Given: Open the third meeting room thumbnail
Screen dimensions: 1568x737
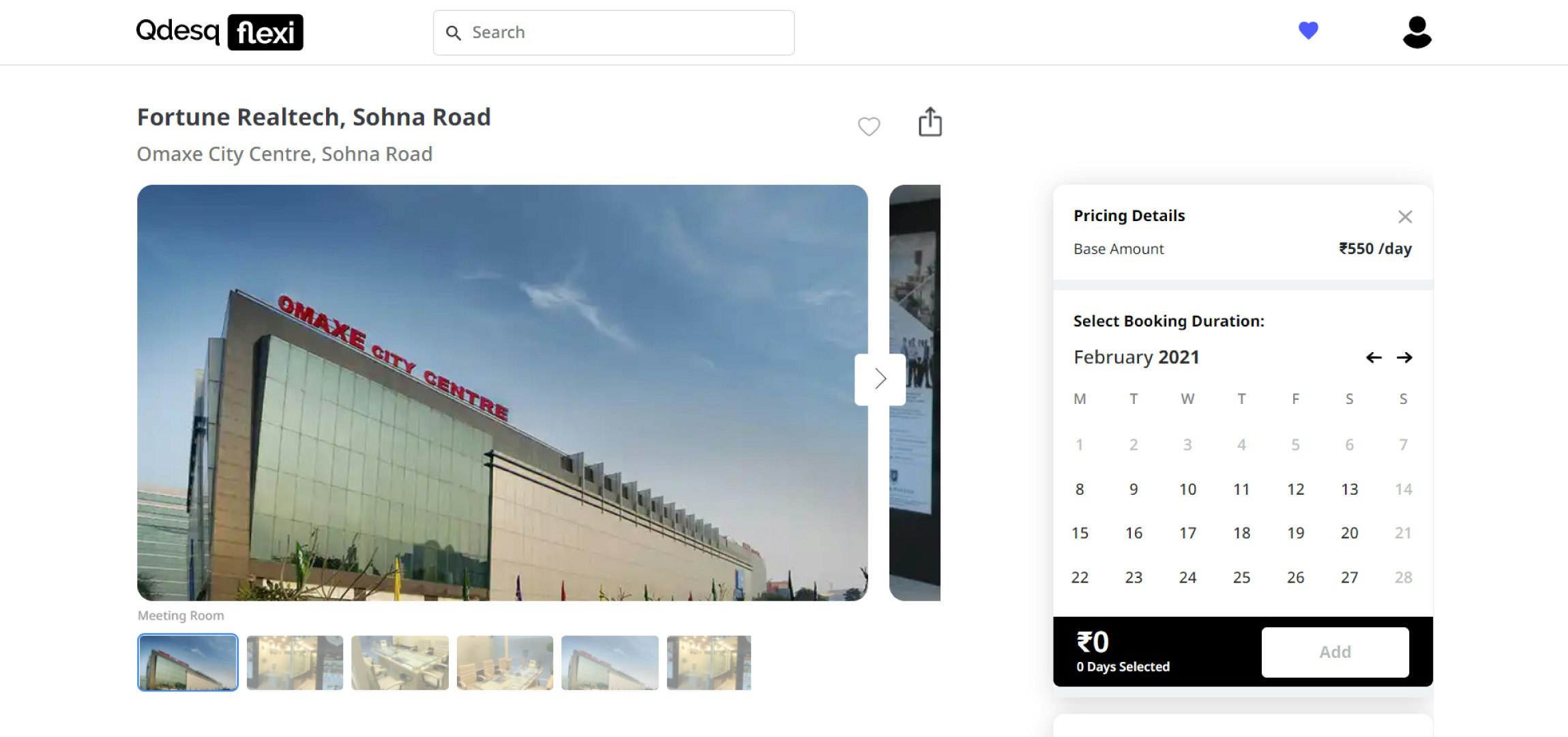Looking at the screenshot, I should 400,663.
